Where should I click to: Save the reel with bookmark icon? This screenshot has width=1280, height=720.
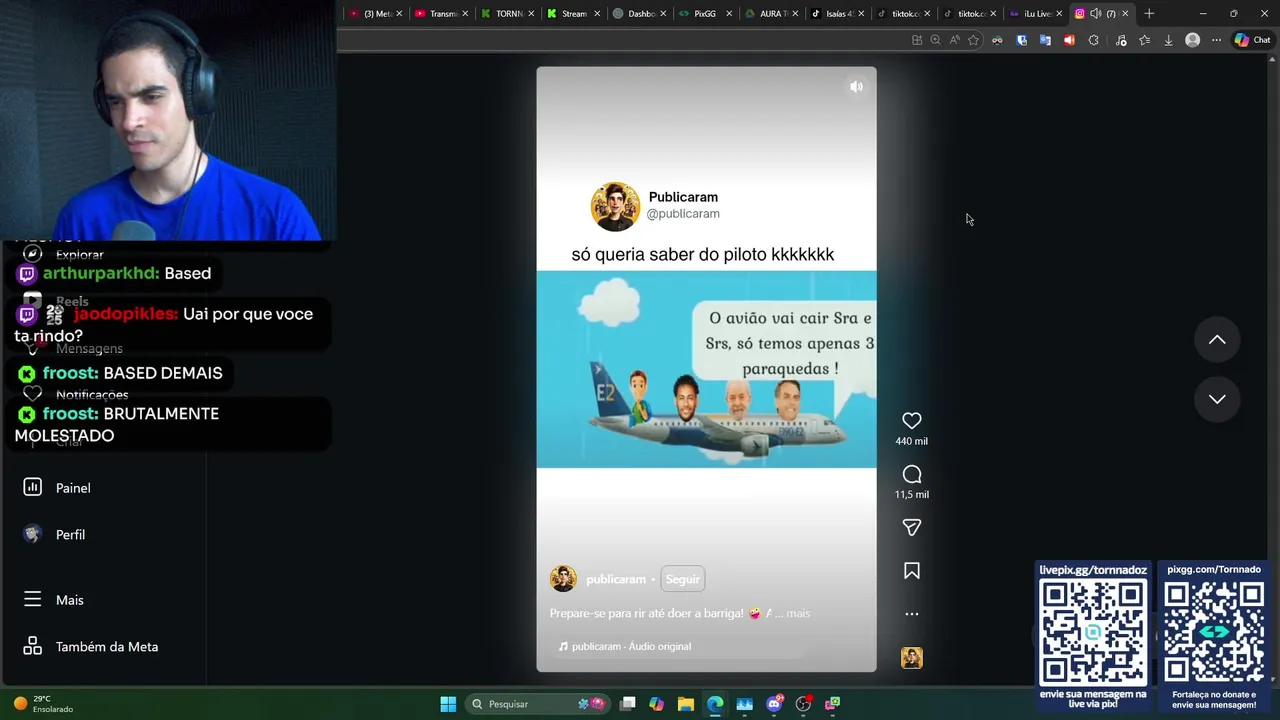[911, 571]
